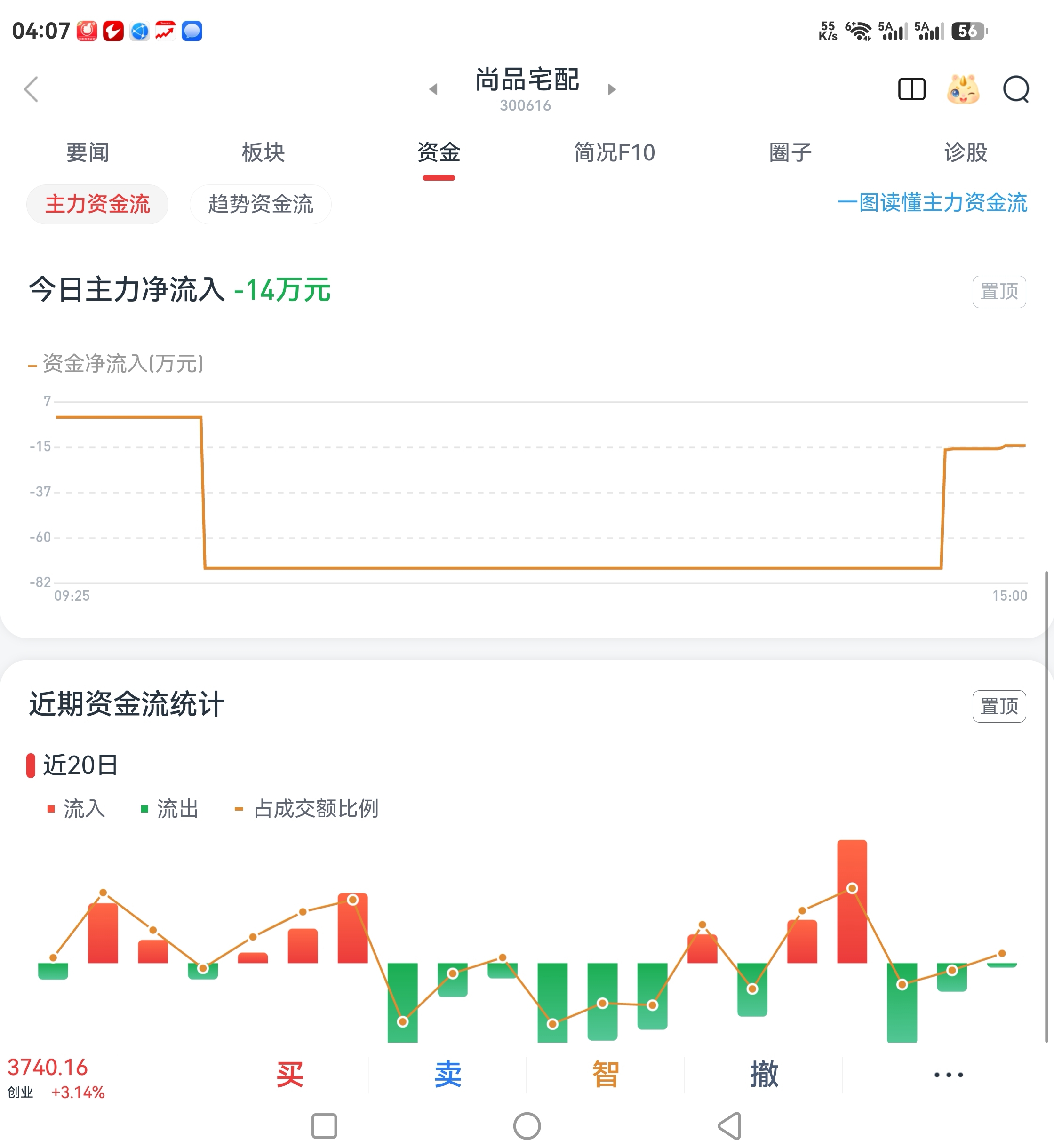This screenshot has height=1148, width=1054.
Task: Open the search magnifier icon
Action: click(x=1016, y=89)
